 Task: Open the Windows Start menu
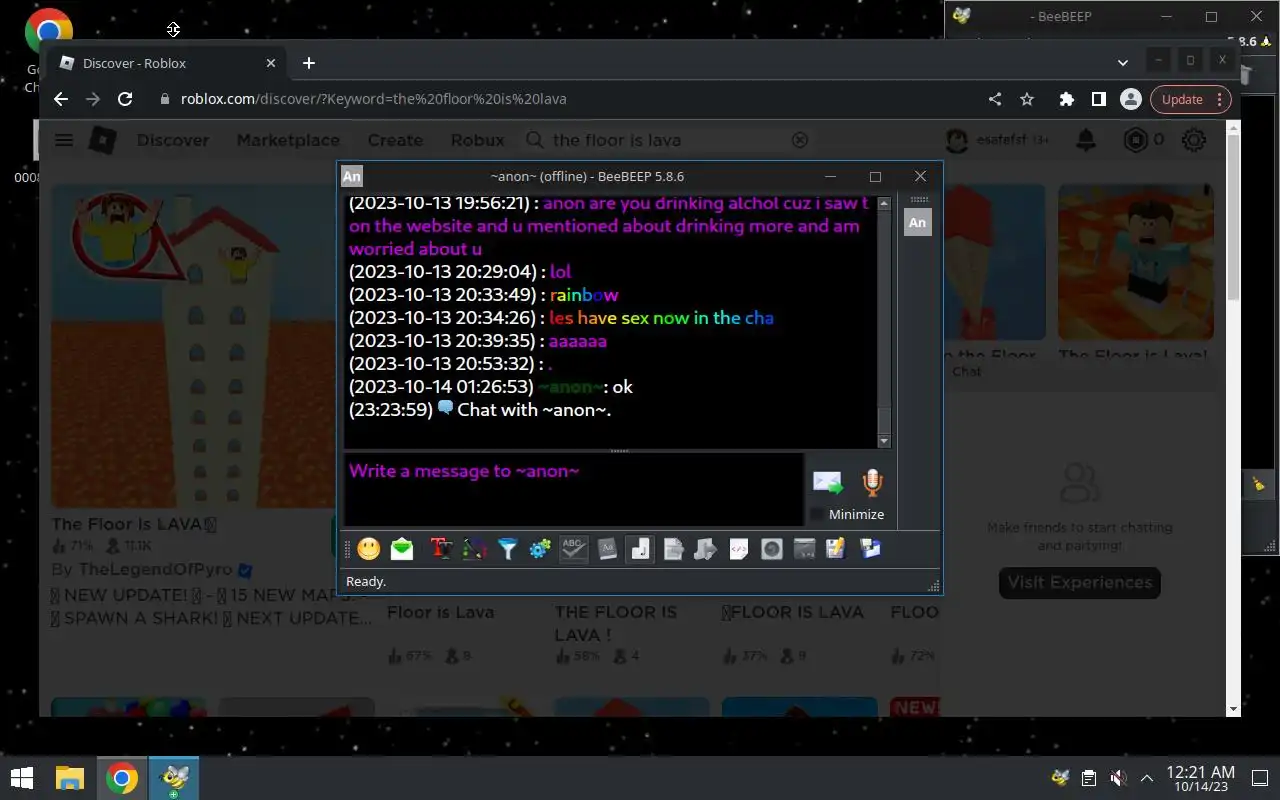tap(22, 778)
